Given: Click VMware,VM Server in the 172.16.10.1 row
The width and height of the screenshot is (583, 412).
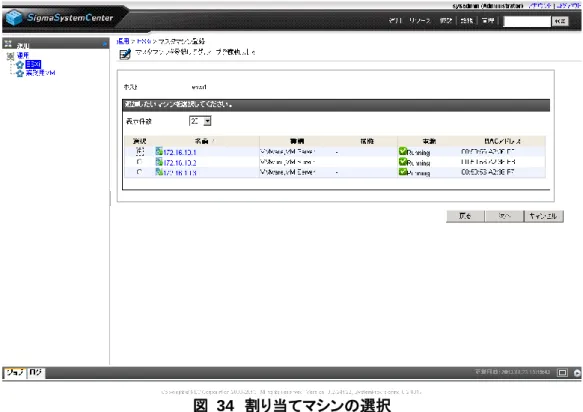Looking at the screenshot, I should [x=287, y=152].
